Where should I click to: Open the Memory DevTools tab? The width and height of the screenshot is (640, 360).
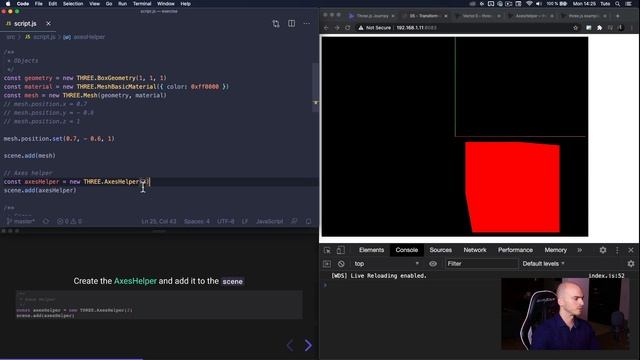click(x=556, y=250)
